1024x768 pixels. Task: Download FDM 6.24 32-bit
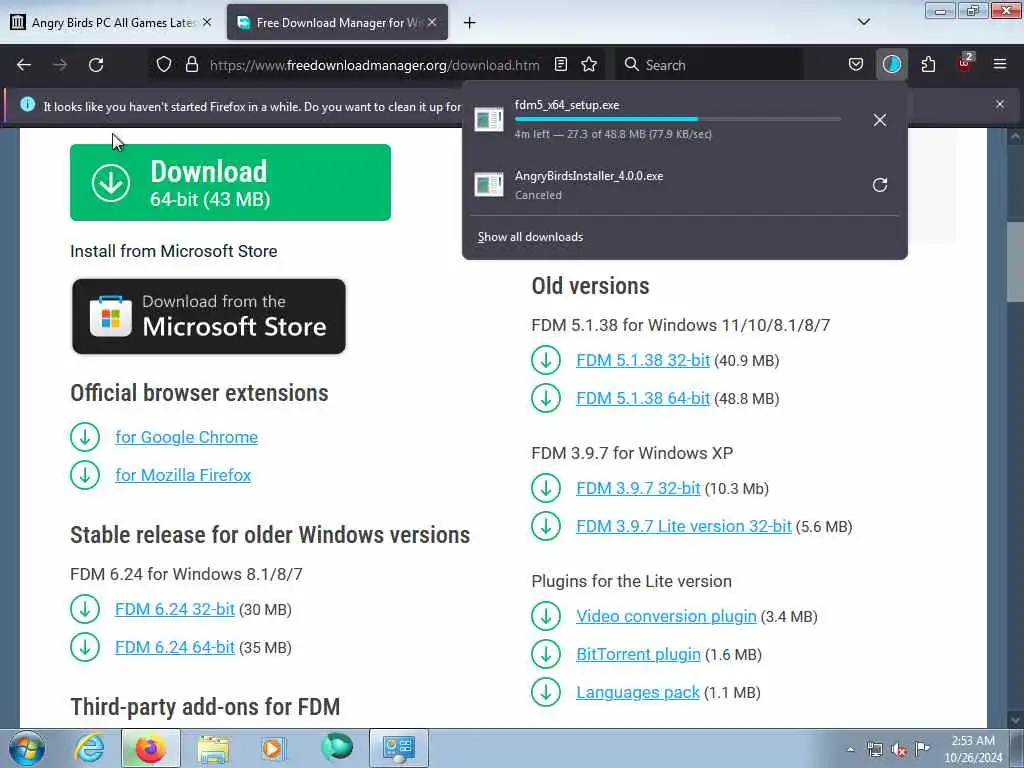pos(174,609)
